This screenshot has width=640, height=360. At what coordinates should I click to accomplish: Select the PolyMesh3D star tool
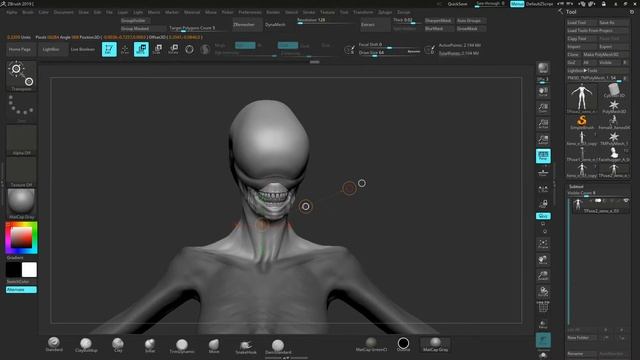[614, 107]
